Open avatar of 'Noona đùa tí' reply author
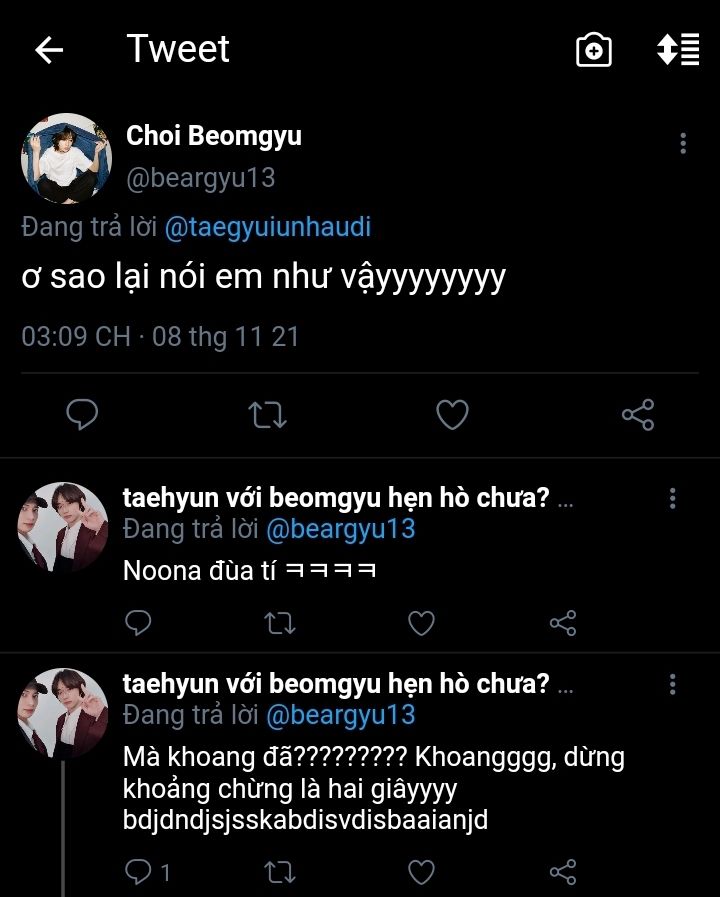The width and height of the screenshot is (720, 897). point(63,527)
